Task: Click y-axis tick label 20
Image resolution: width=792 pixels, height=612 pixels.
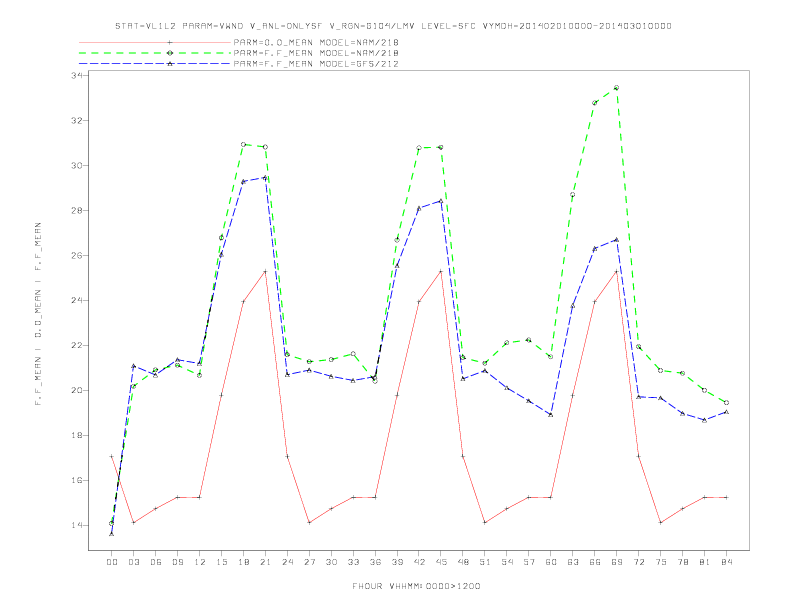Action: 77,390
